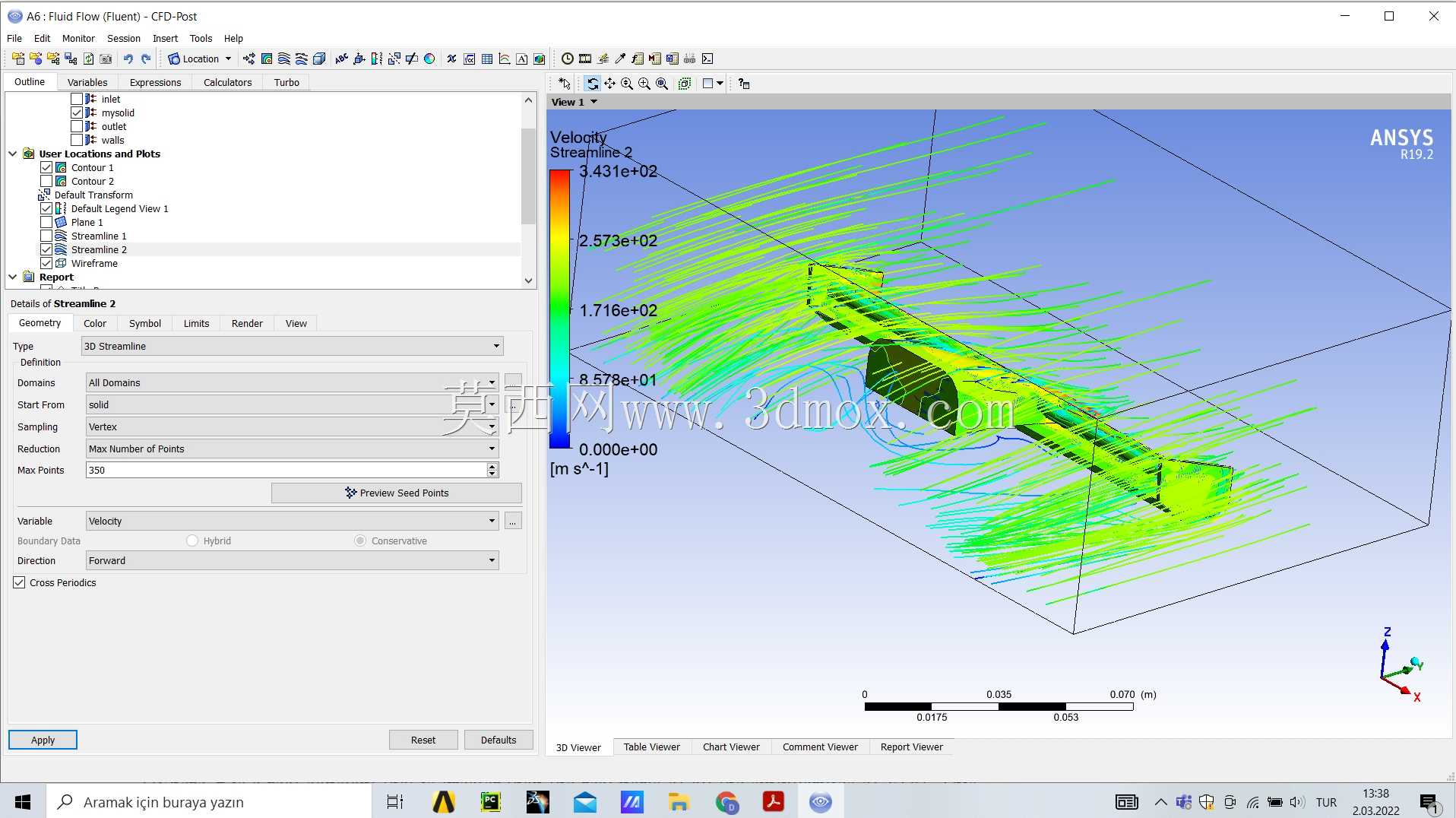The width and height of the screenshot is (1456, 818).
Task: Click the Apply button
Action: [43, 740]
